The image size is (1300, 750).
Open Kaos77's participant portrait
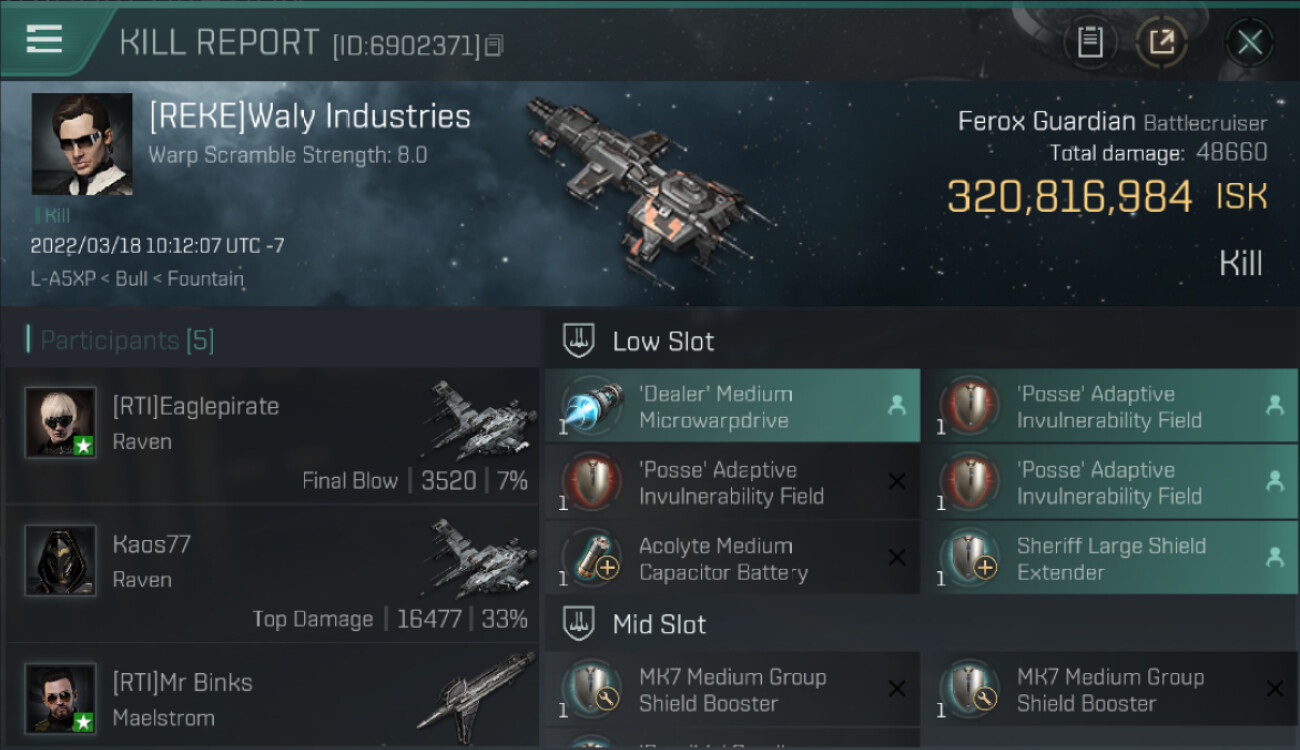60,560
